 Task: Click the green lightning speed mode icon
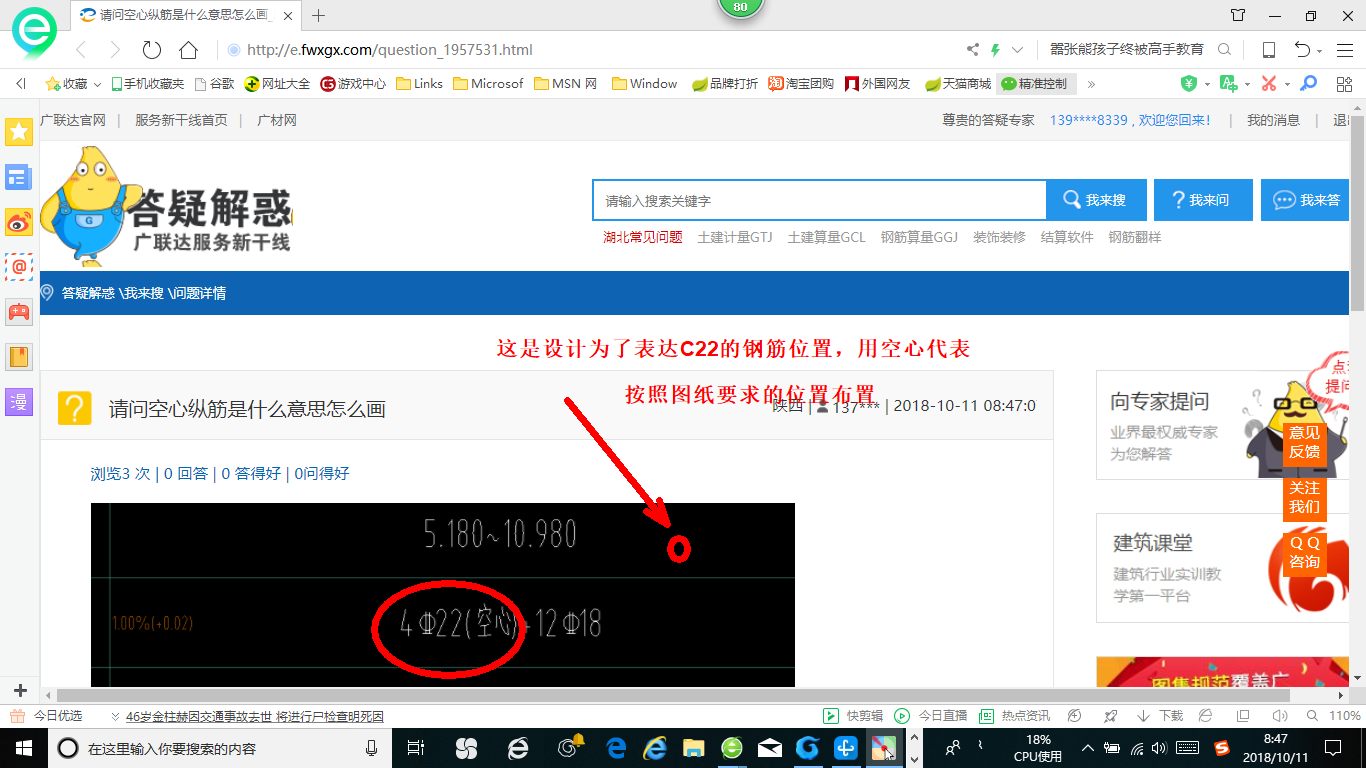click(x=995, y=50)
